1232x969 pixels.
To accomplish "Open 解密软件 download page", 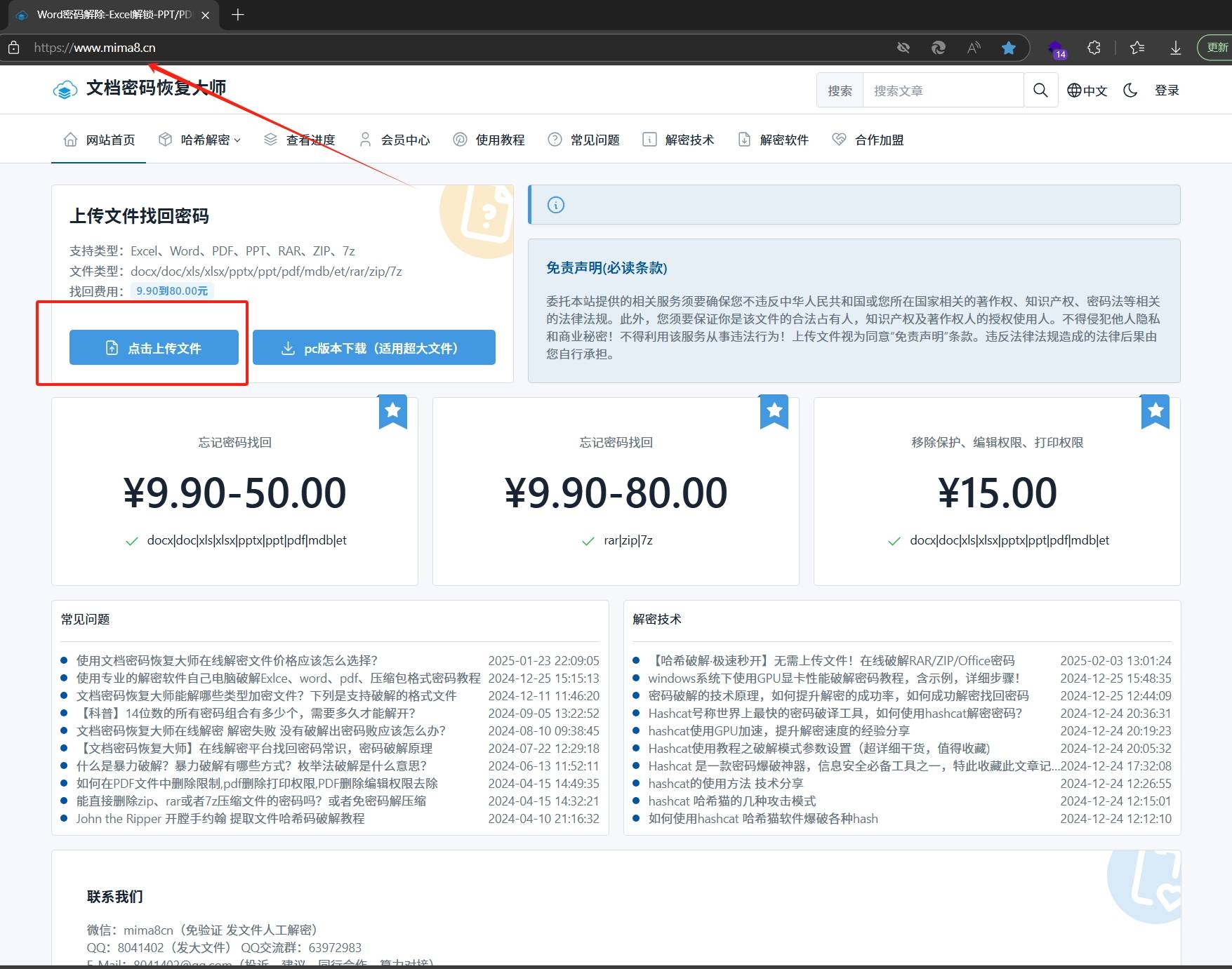I will 774,140.
